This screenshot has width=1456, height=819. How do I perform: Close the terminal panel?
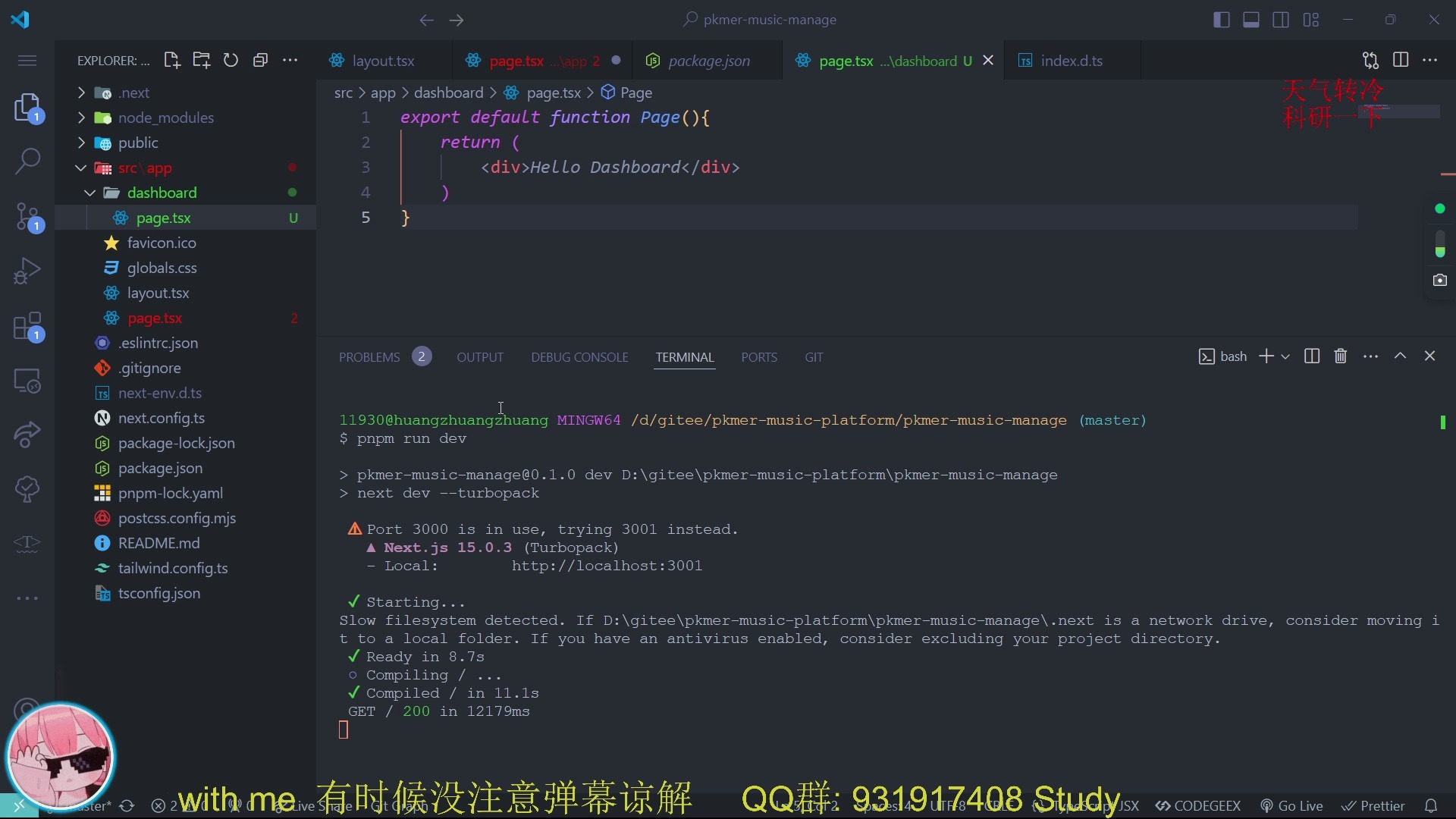[1430, 356]
